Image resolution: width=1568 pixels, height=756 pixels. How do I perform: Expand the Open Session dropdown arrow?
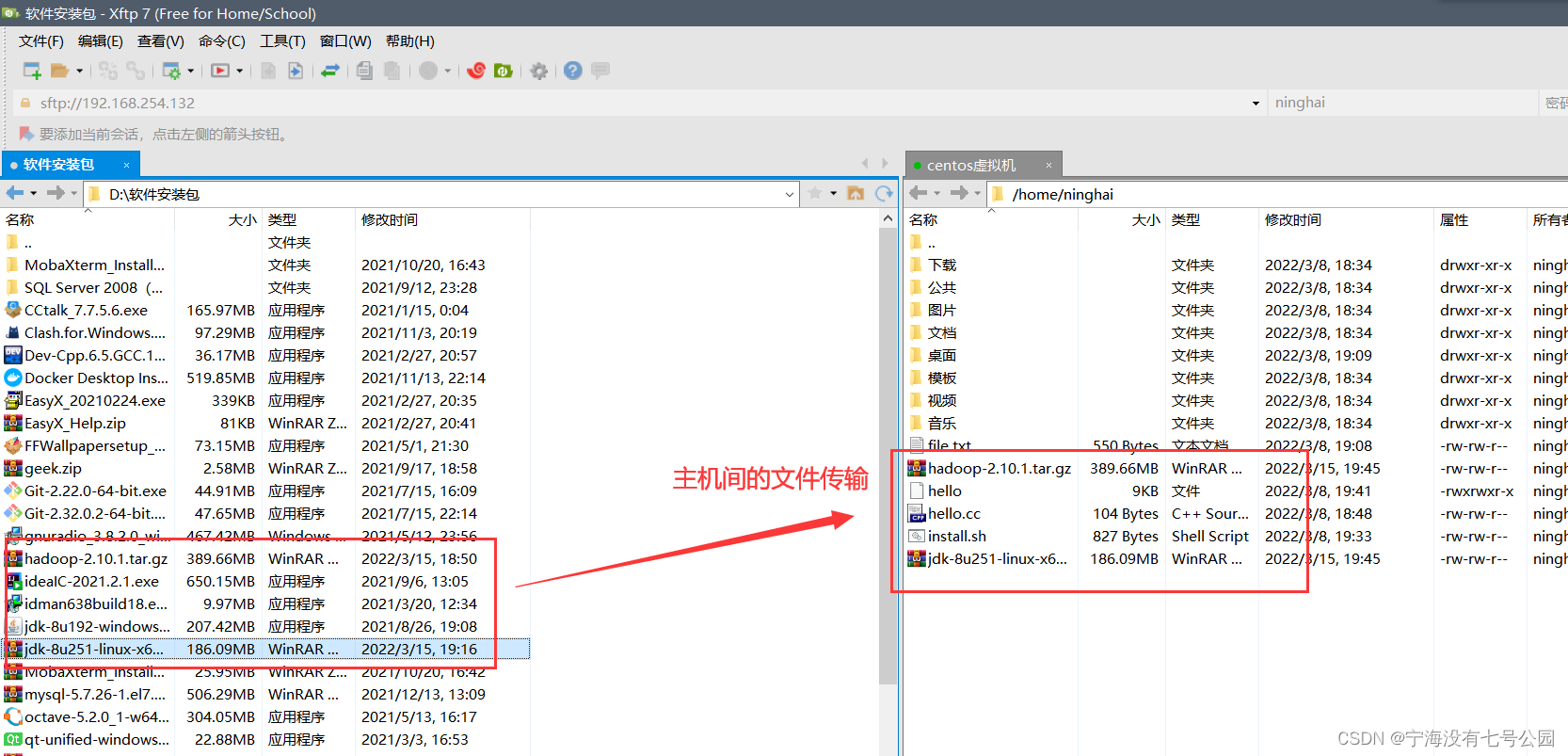(x=79, y=71)
